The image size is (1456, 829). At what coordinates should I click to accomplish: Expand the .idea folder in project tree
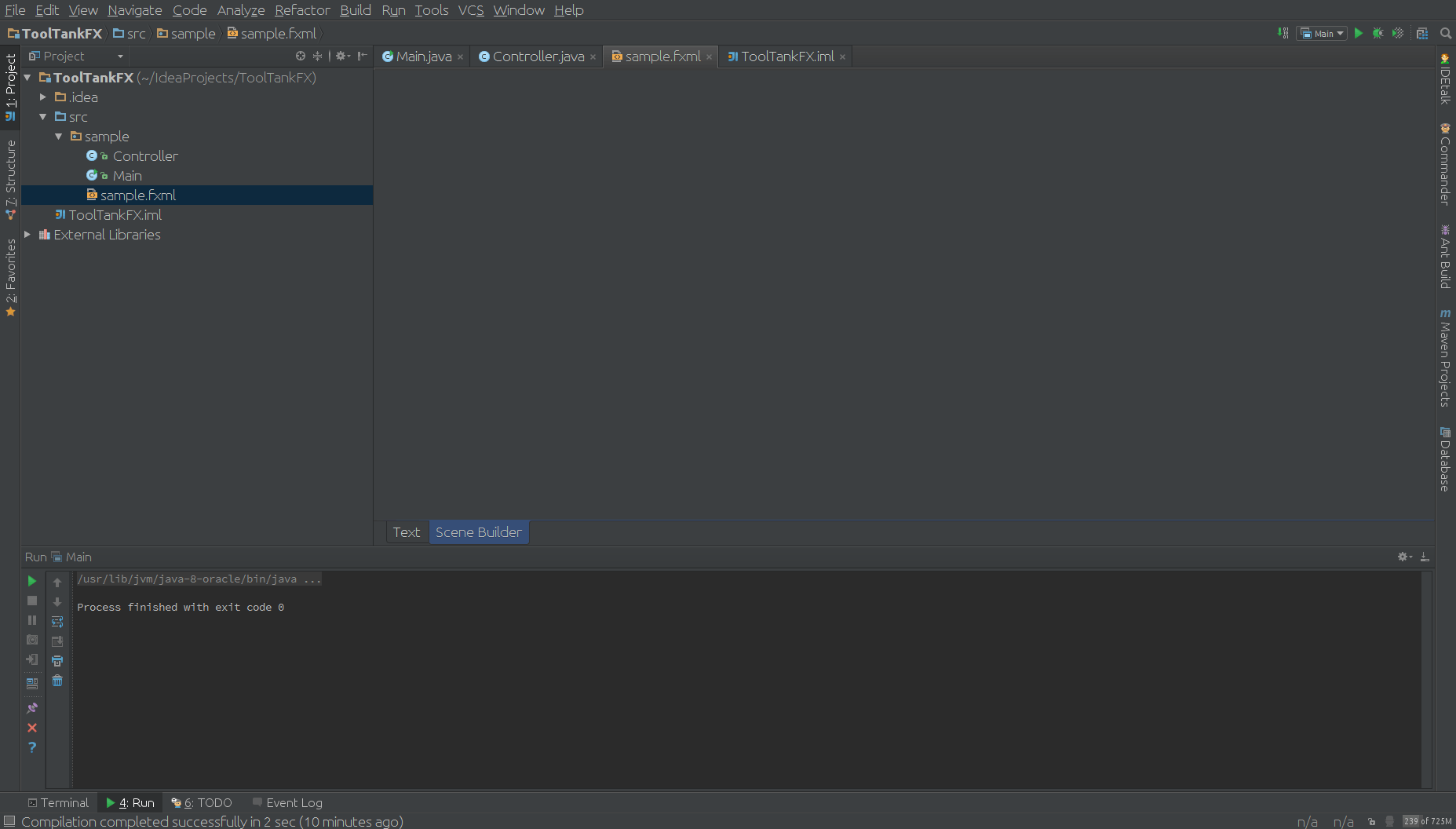[43, 97]
